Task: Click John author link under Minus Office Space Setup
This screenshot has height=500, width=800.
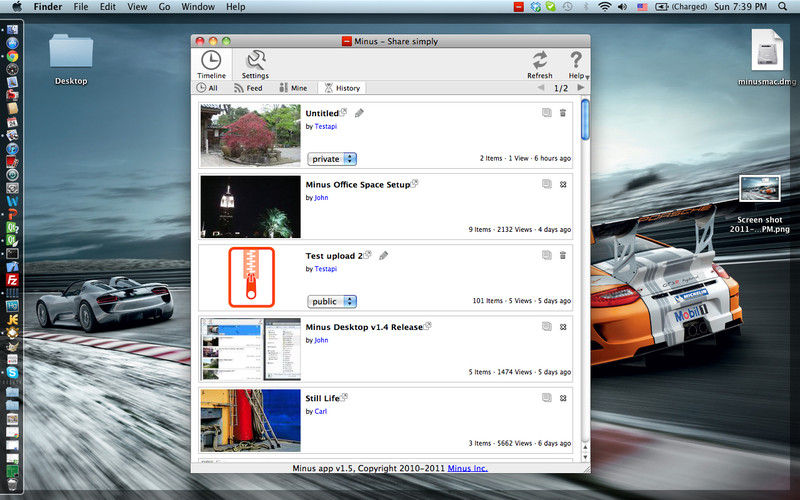Action: coord(321,197)
